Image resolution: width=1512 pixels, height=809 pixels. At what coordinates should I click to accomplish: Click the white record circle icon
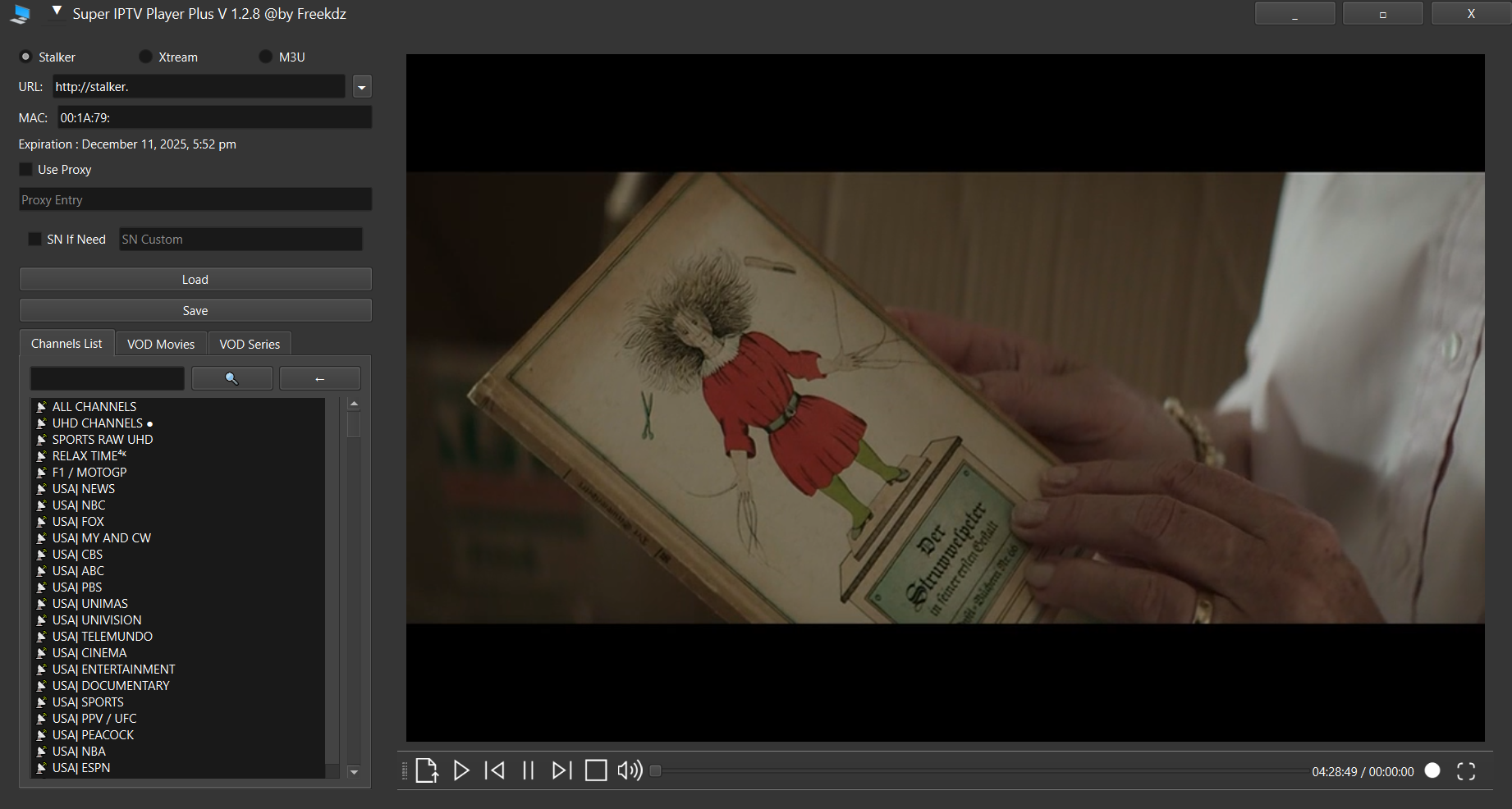1432,770
